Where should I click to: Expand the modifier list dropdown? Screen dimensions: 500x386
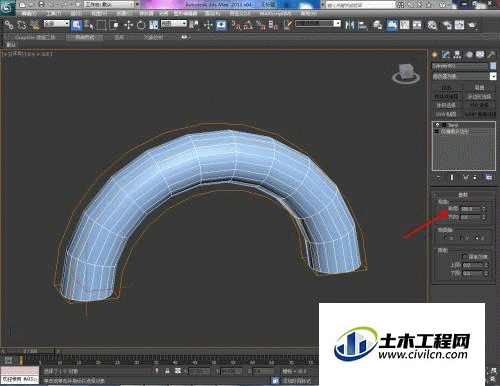[493, 76]
